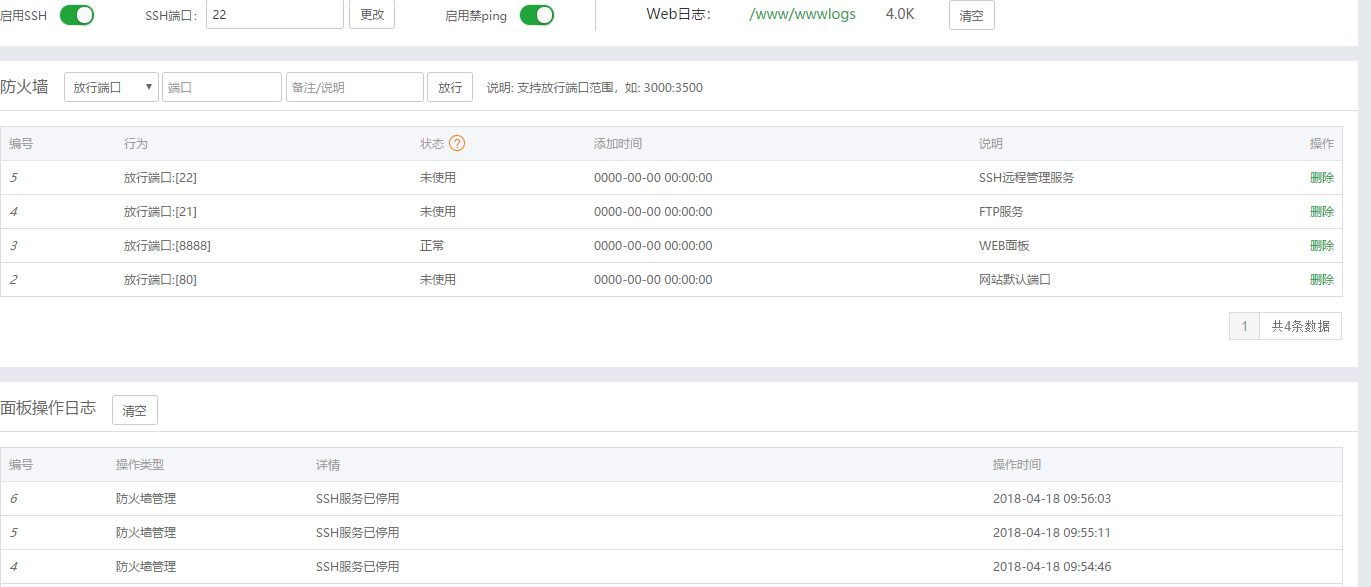Click the SSH端口 field showing 22
Viewport: 1371px width, 587px height.
275,15
